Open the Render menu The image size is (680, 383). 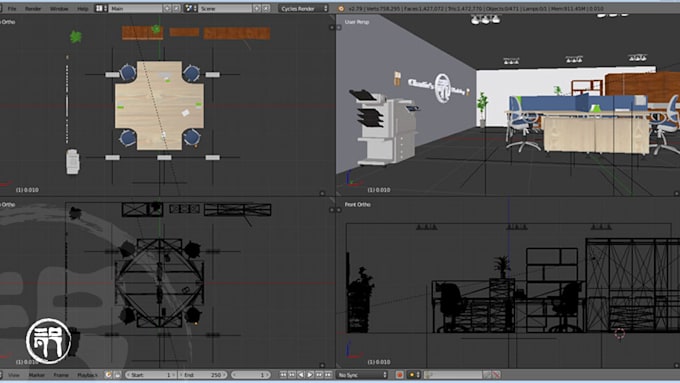[33, 8]
